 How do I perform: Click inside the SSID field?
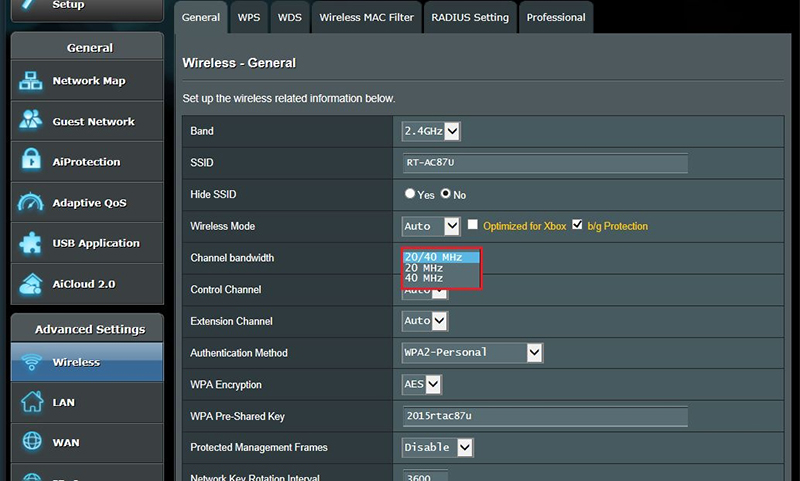544,163
